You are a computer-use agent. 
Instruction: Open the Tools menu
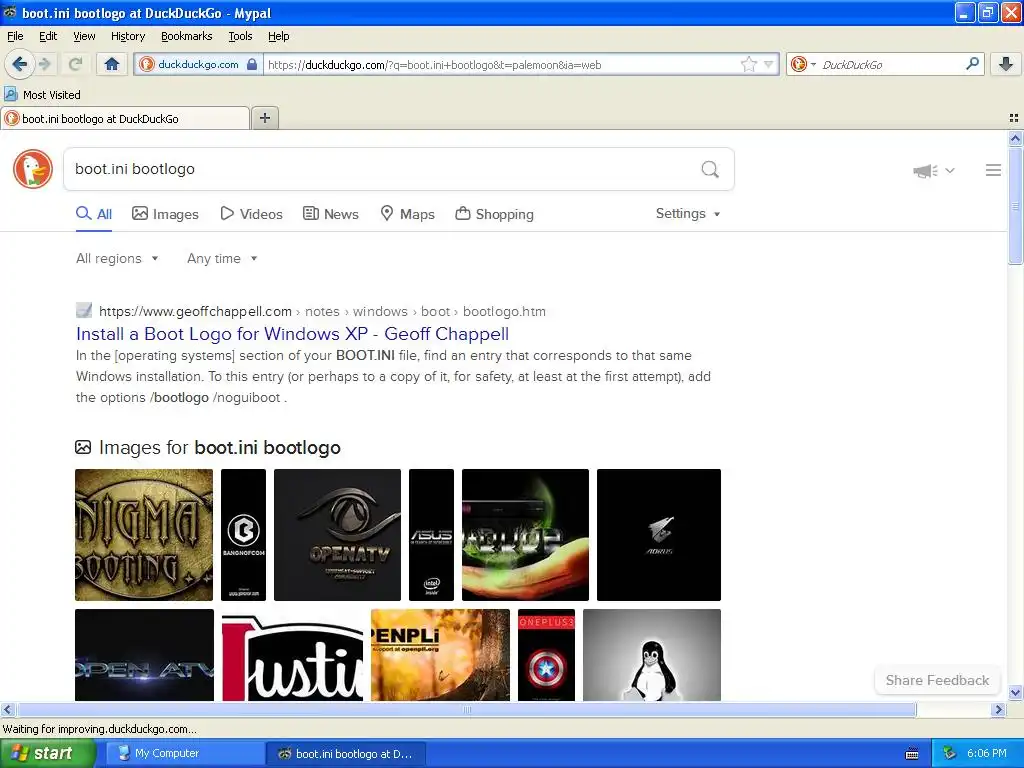(240, 37)
